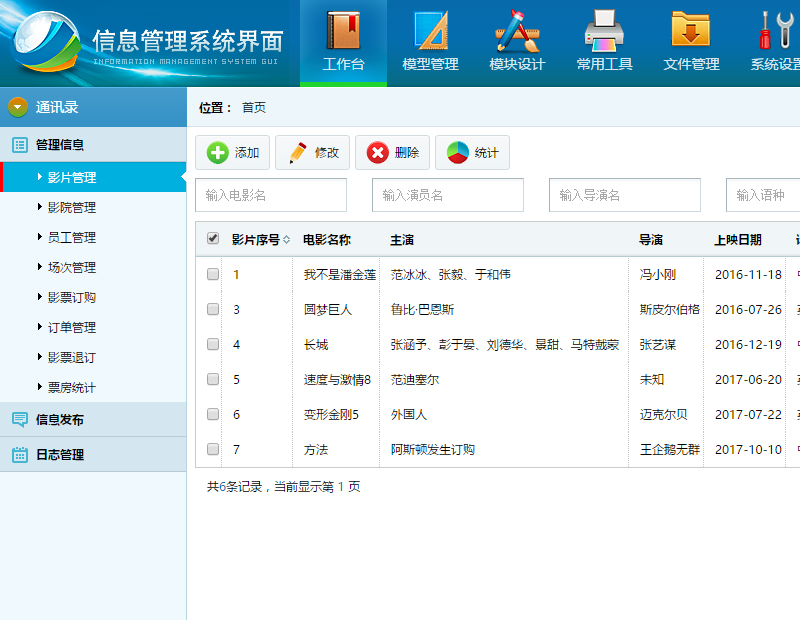Check the row for 变形金刚5

[x=213, y=414]
